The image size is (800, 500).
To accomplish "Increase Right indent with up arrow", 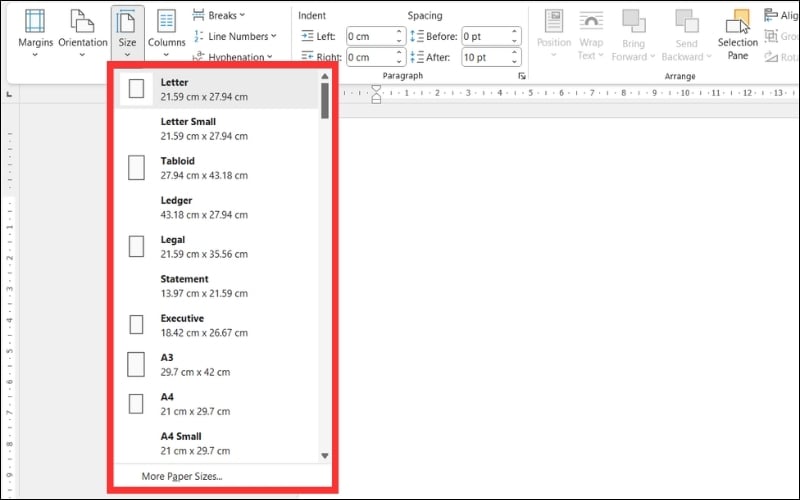I will click(x=399, y=53).
